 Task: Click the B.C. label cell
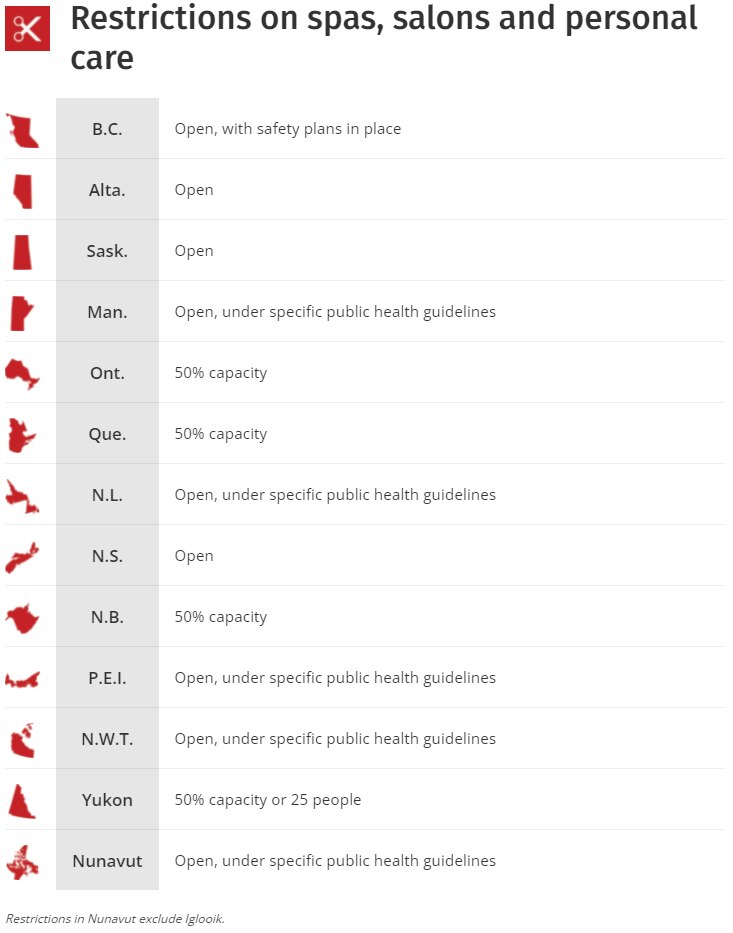click(107, 129)
